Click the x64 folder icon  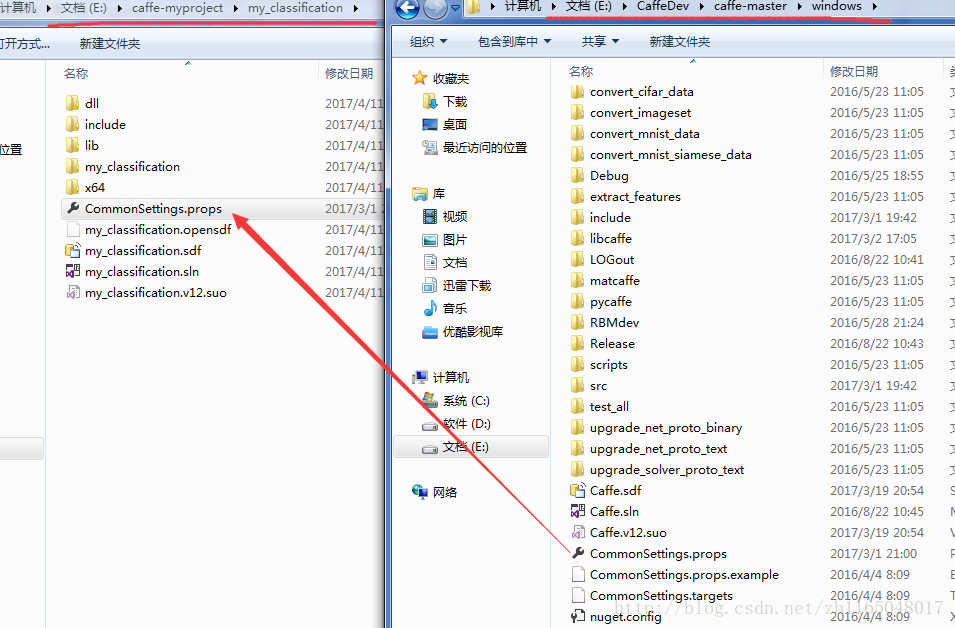(x=72, y=187)
